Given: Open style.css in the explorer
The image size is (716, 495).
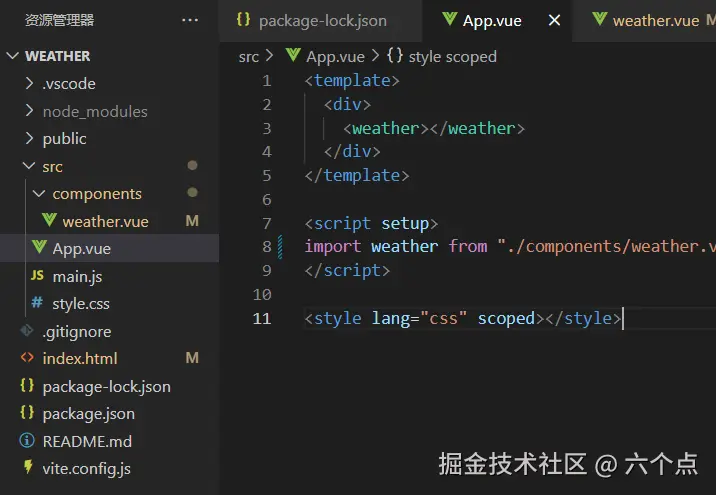Looking at the screenshot, I should [x=81, y=304].
